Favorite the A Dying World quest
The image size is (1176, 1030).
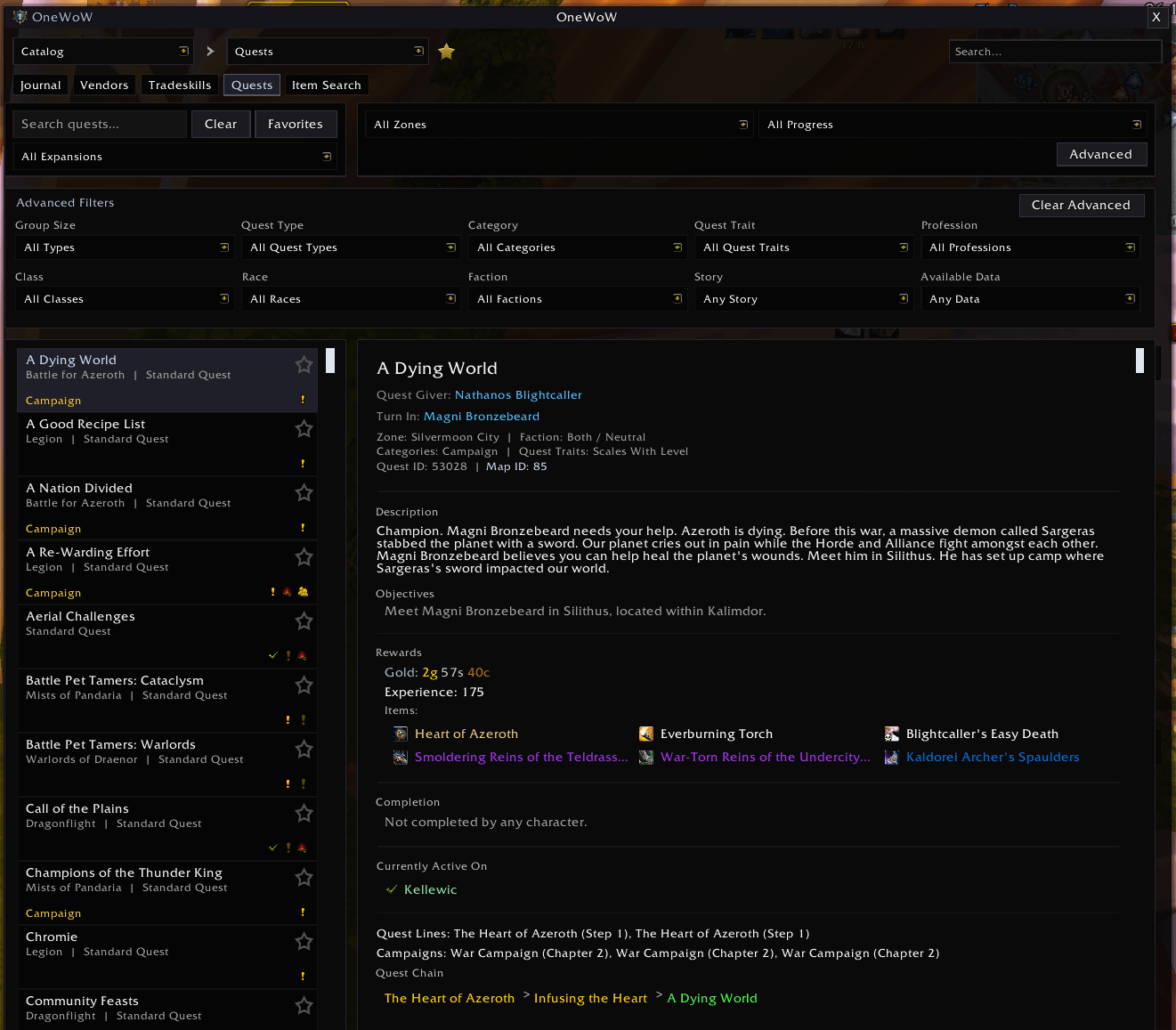[304, 365]
